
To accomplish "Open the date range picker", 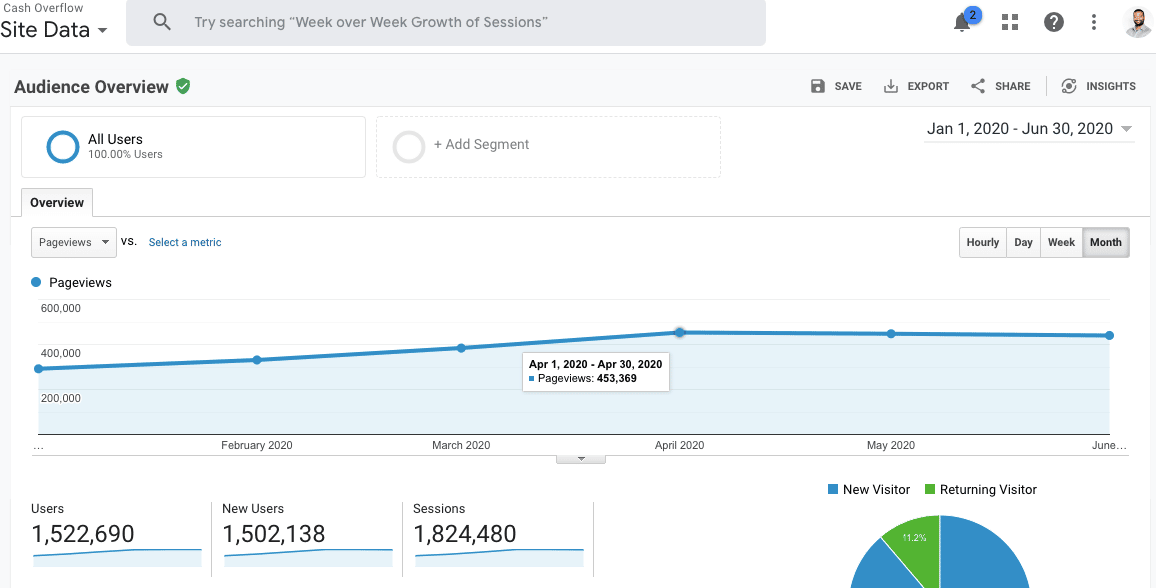I will [1029, 129].
